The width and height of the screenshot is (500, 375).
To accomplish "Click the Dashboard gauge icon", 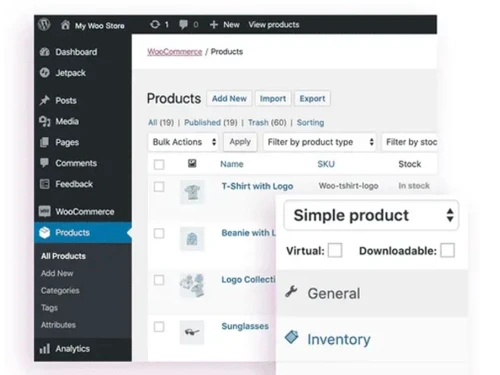I will (x=45, y=52).
